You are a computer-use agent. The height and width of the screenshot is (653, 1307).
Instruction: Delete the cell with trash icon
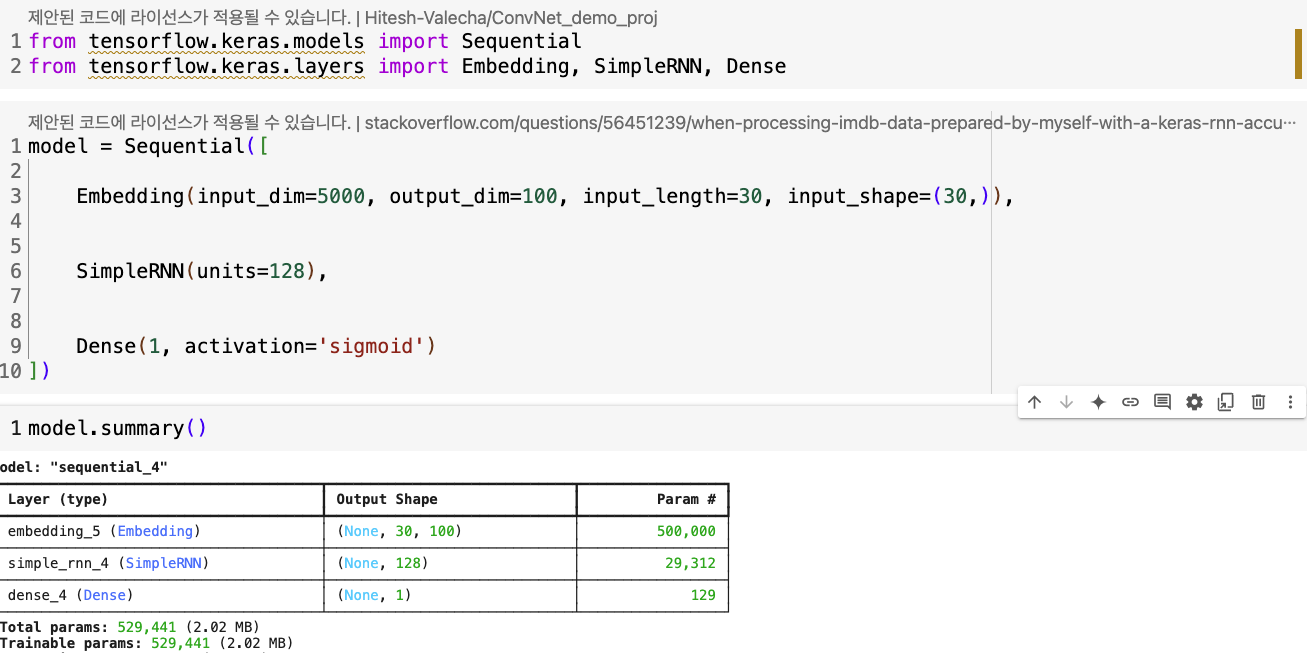pos(1258,402)
